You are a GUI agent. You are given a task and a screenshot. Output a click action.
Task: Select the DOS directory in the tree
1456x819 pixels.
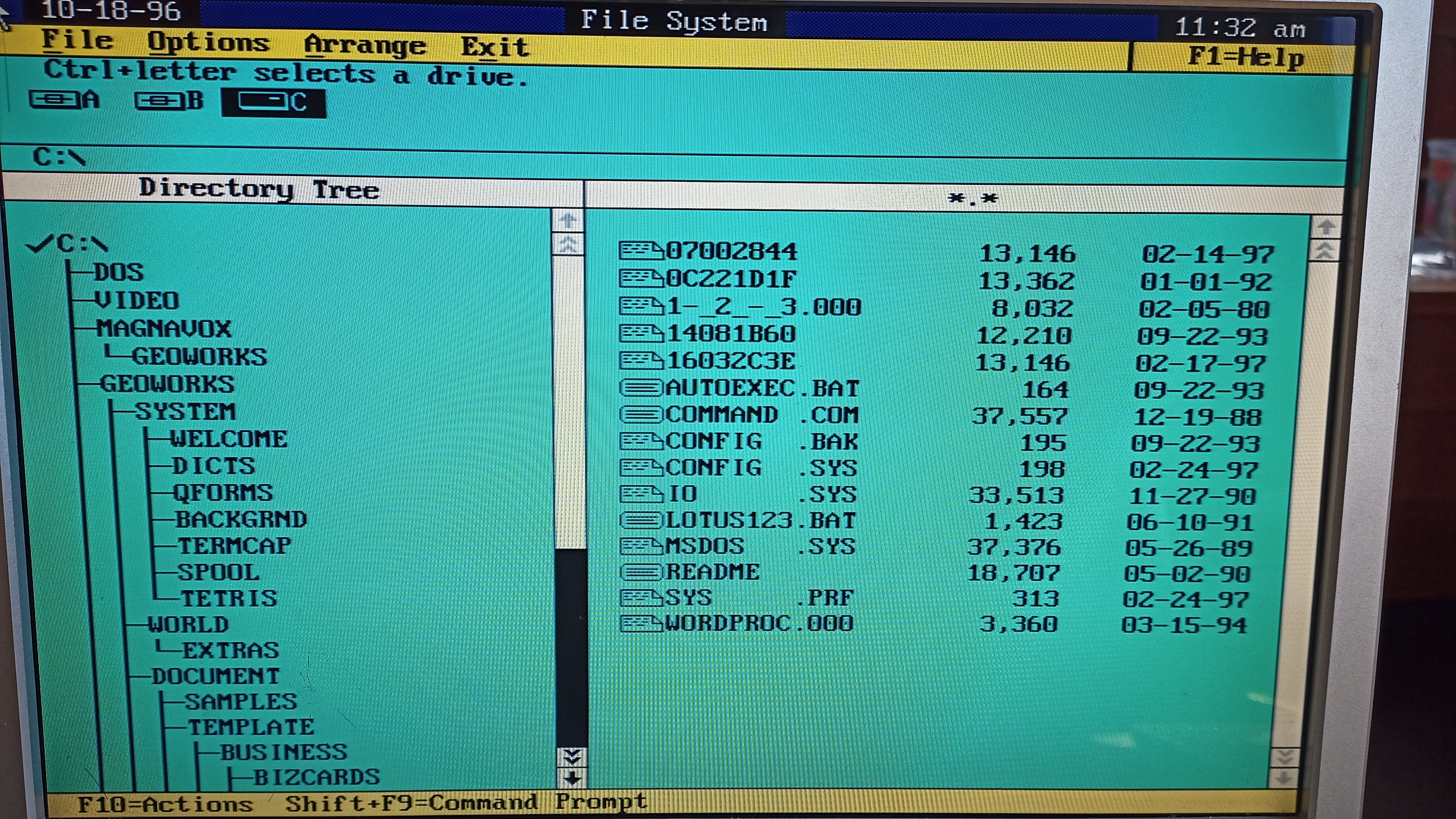tap(118, 272)
